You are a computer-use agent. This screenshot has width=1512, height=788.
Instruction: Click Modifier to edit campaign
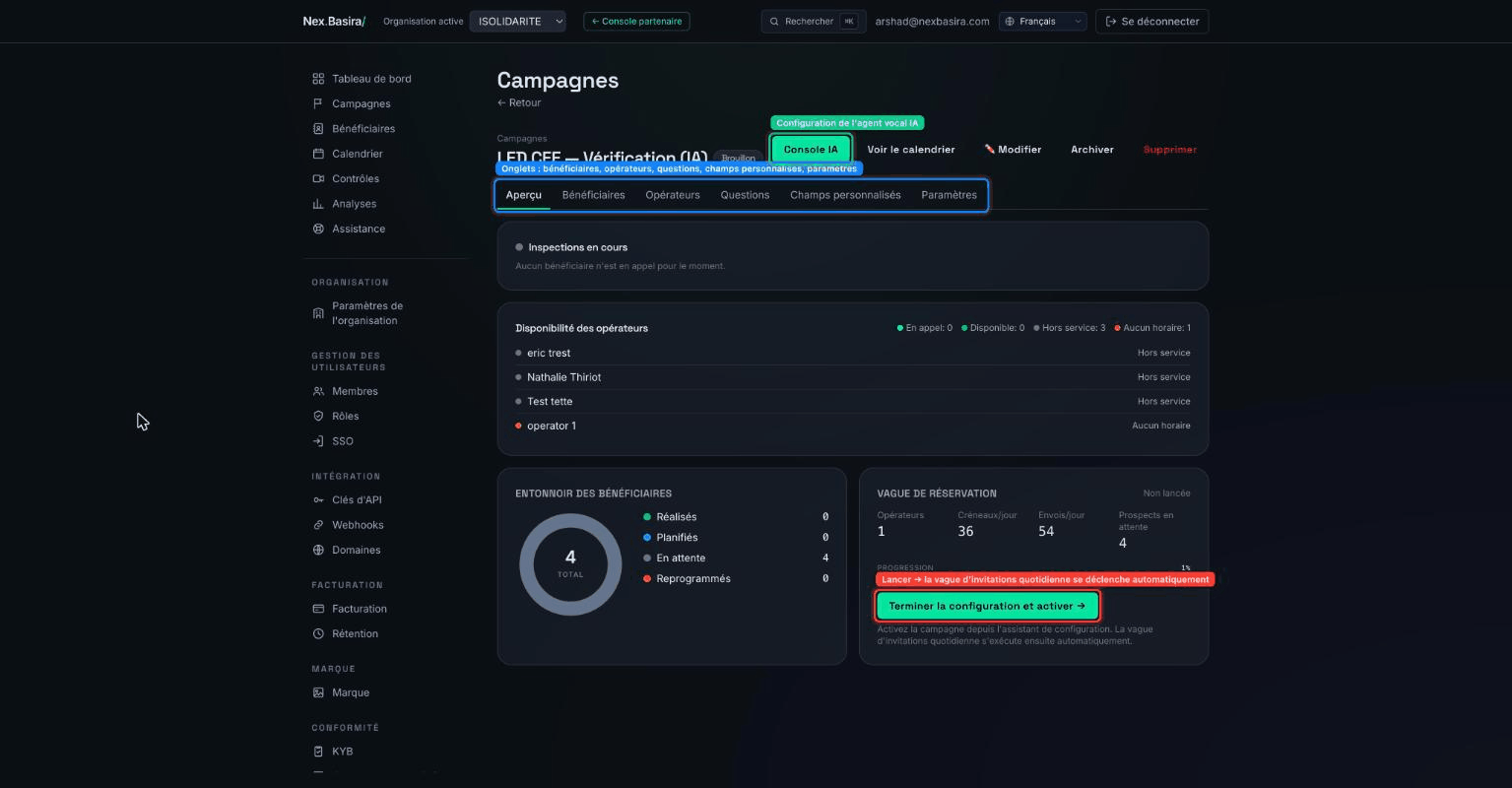coord(1013,150)
